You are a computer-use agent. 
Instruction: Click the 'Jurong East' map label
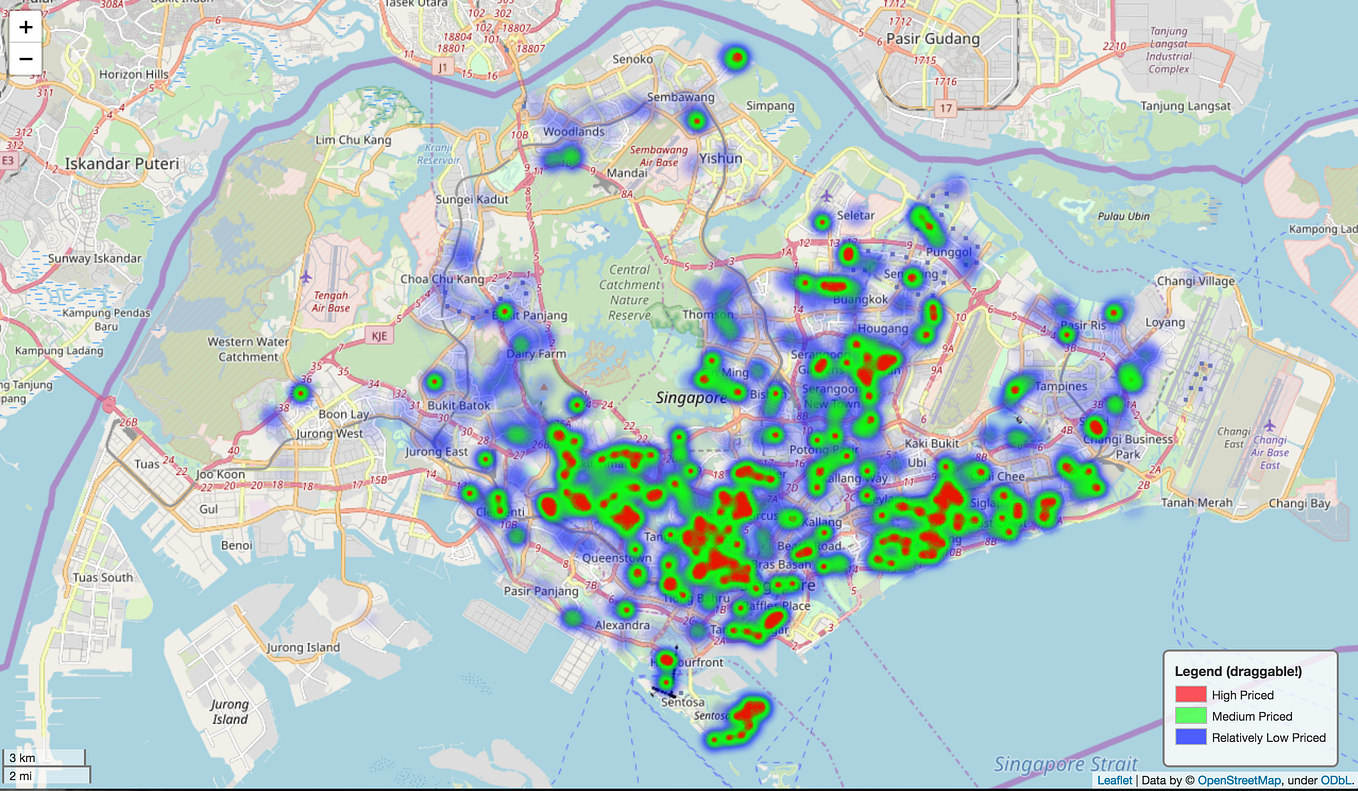(x=436, y=452)
